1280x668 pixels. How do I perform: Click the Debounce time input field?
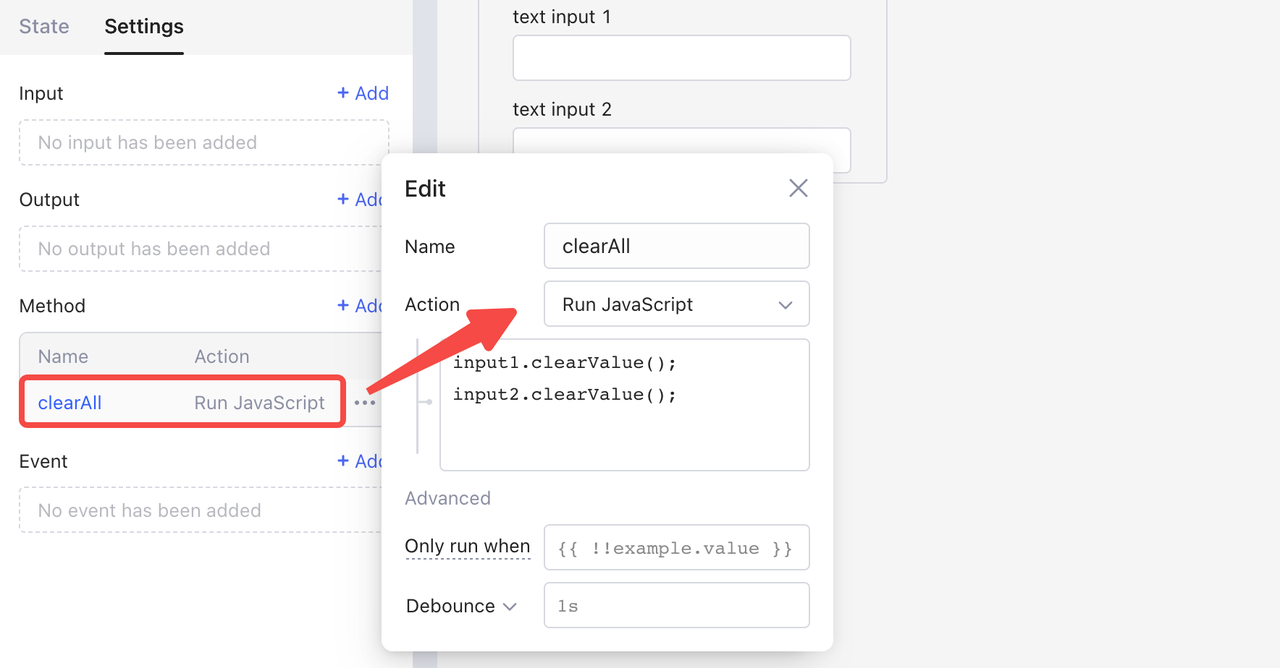[x=676, y=606]
